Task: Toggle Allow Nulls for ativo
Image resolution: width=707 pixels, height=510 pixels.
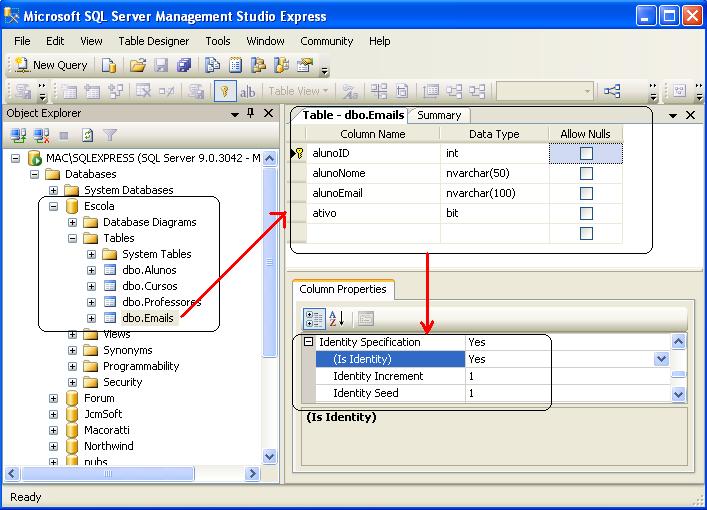Action: pos(586,213)
